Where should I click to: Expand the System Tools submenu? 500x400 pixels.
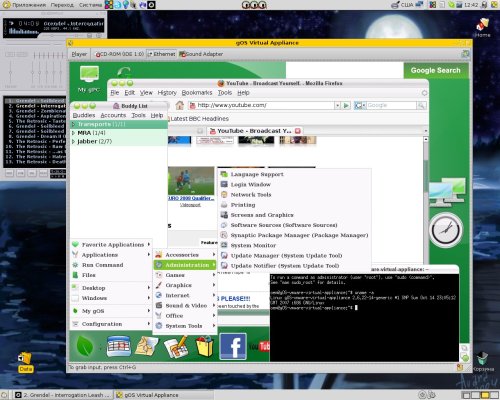tap(185, 326)
